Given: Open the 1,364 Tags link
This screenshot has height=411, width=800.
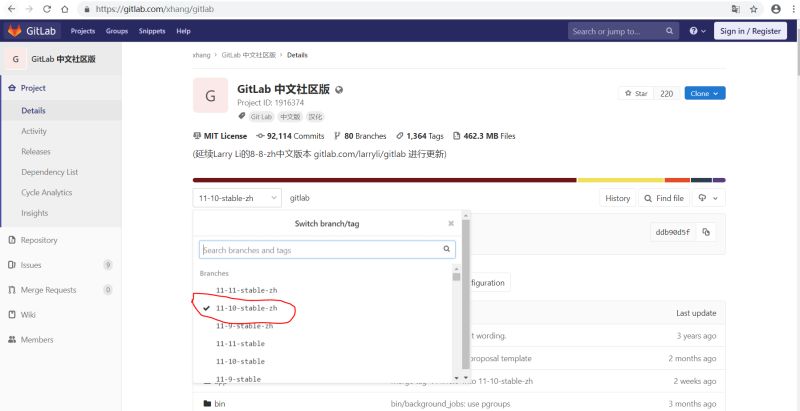Looking at the screenshot, I should 420,136.
